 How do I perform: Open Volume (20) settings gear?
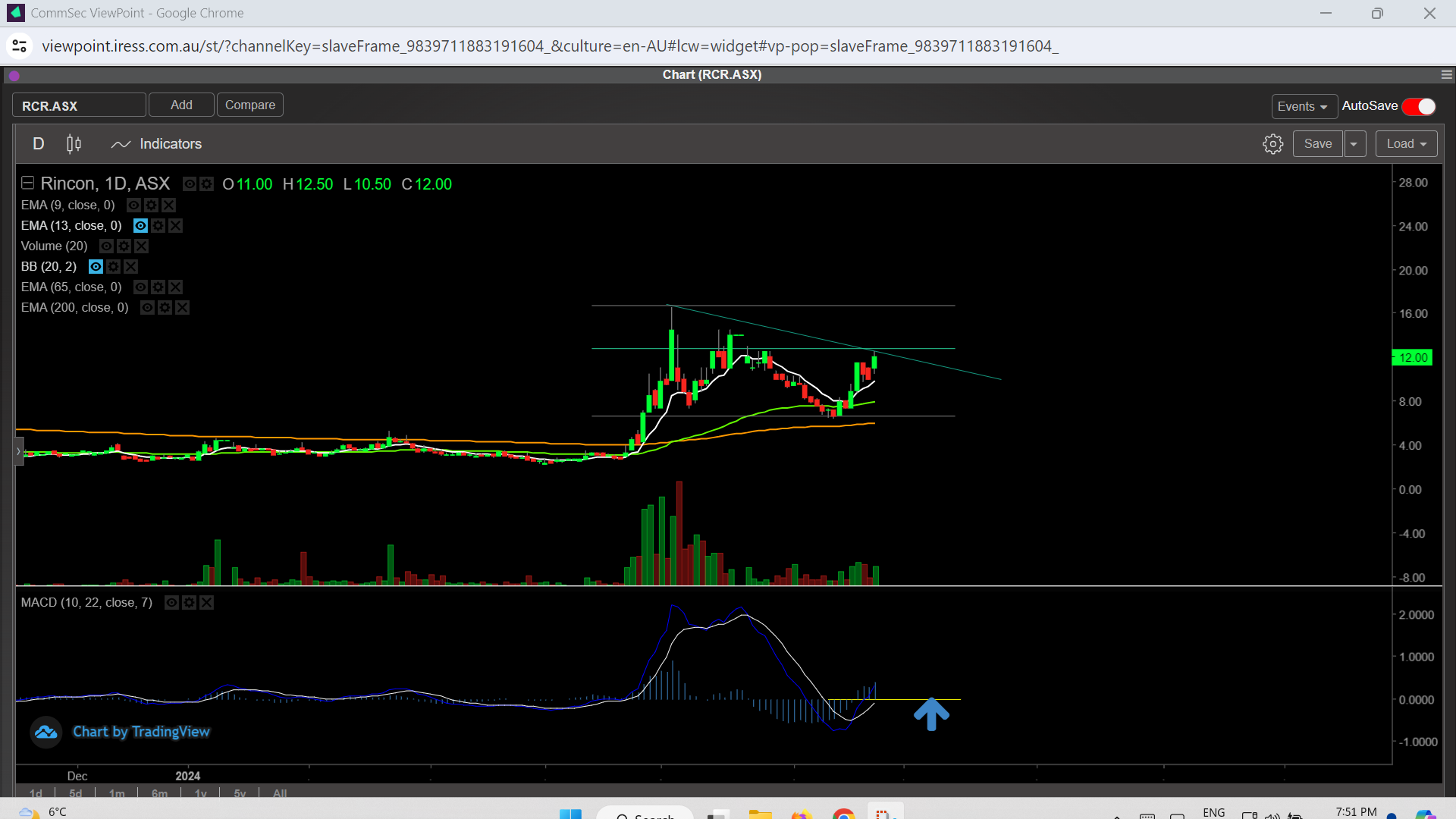[124, 246]
